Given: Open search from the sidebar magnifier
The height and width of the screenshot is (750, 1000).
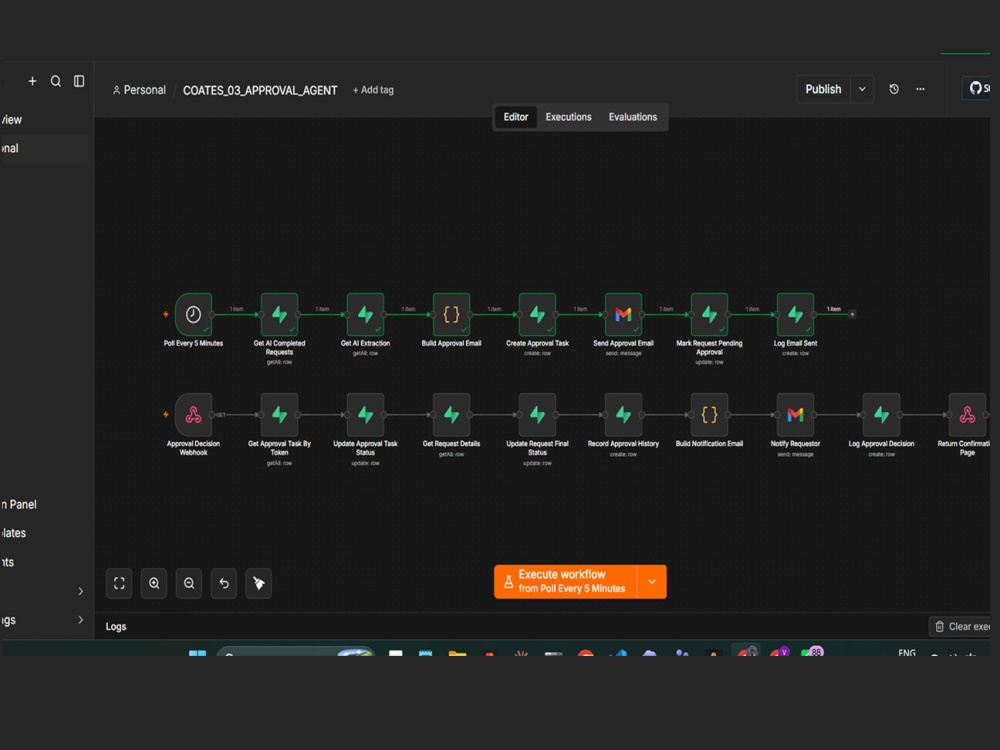Looking at the screenshot, I should [56, 81].
